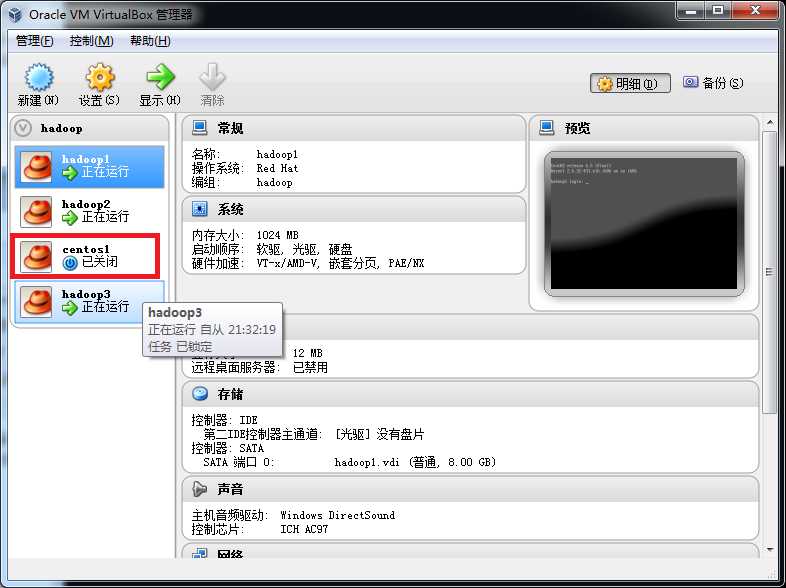
Task: Click hadoop2 running state green arrow
Action: tap(70, 218)
